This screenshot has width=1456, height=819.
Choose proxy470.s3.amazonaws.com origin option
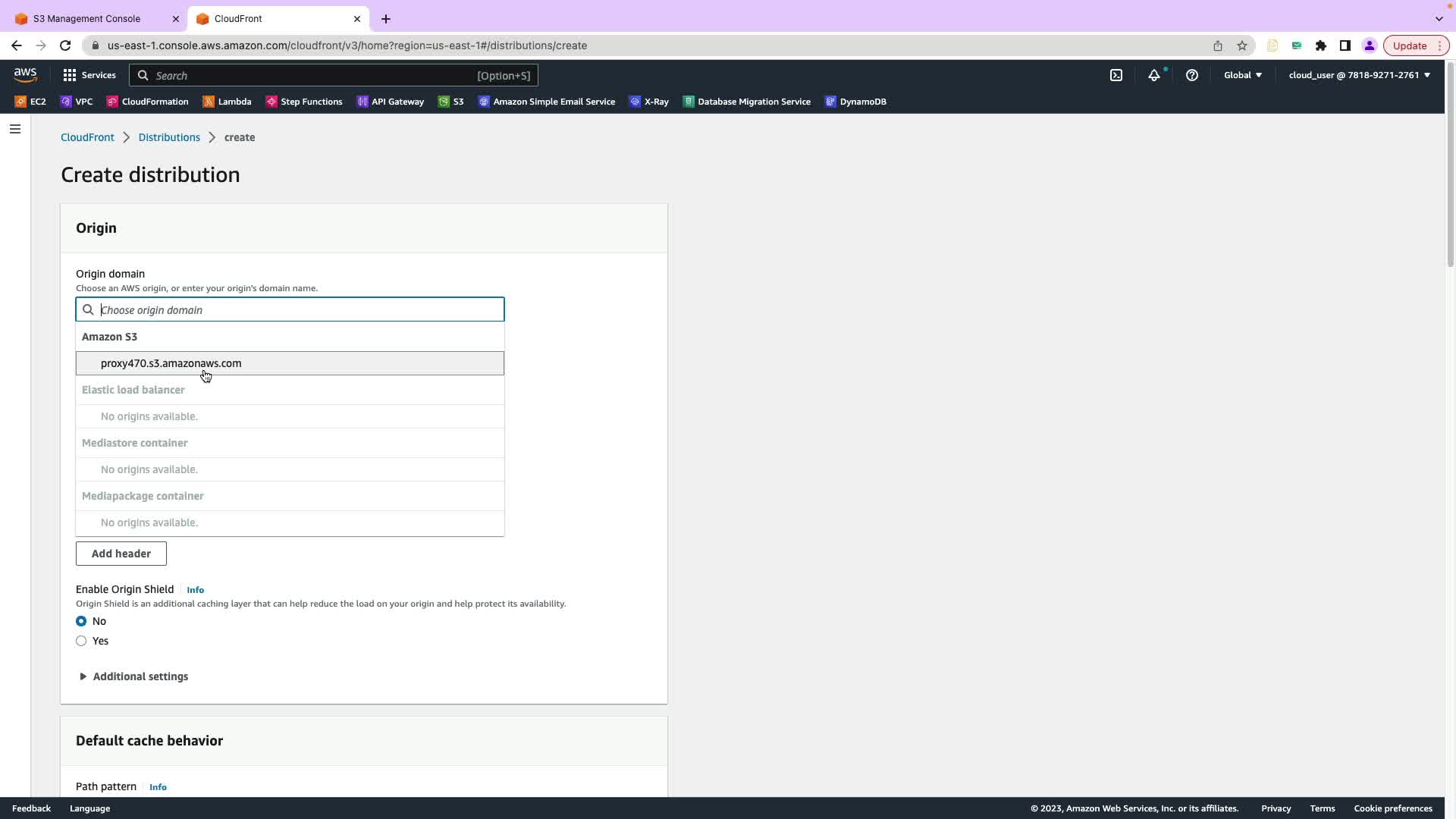coord(171,363)
